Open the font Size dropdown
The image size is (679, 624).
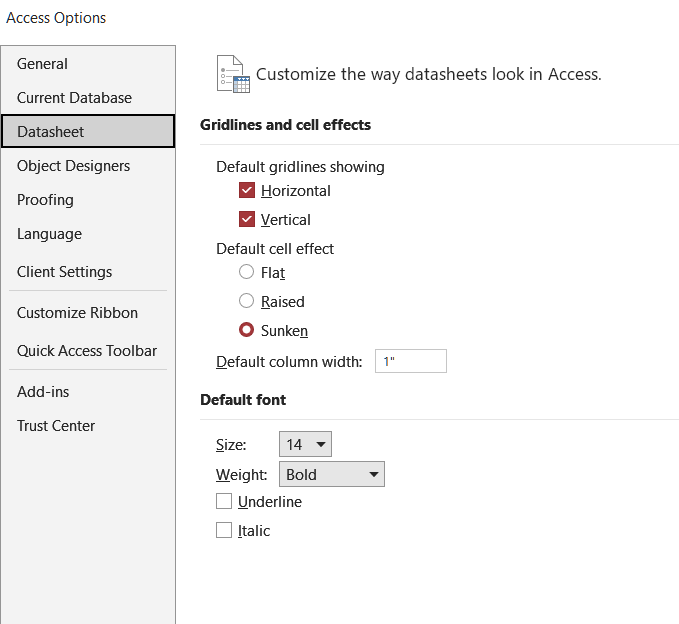point(305,444)
